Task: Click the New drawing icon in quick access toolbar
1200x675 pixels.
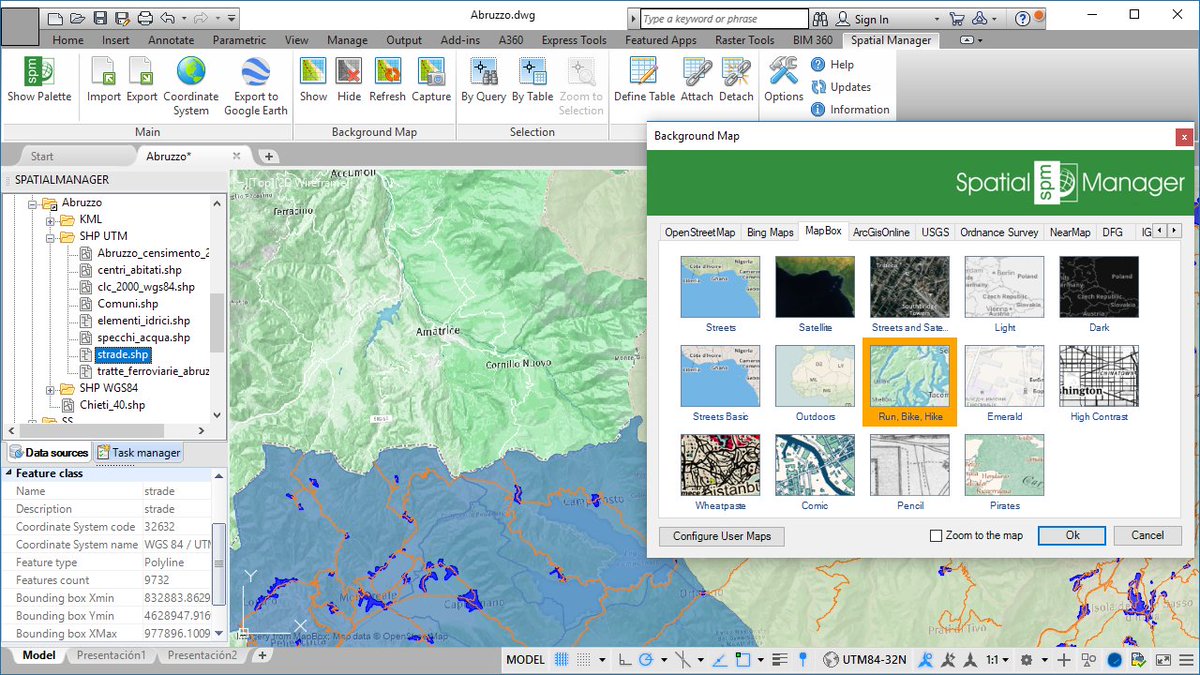Action: [x=55, y=18]
